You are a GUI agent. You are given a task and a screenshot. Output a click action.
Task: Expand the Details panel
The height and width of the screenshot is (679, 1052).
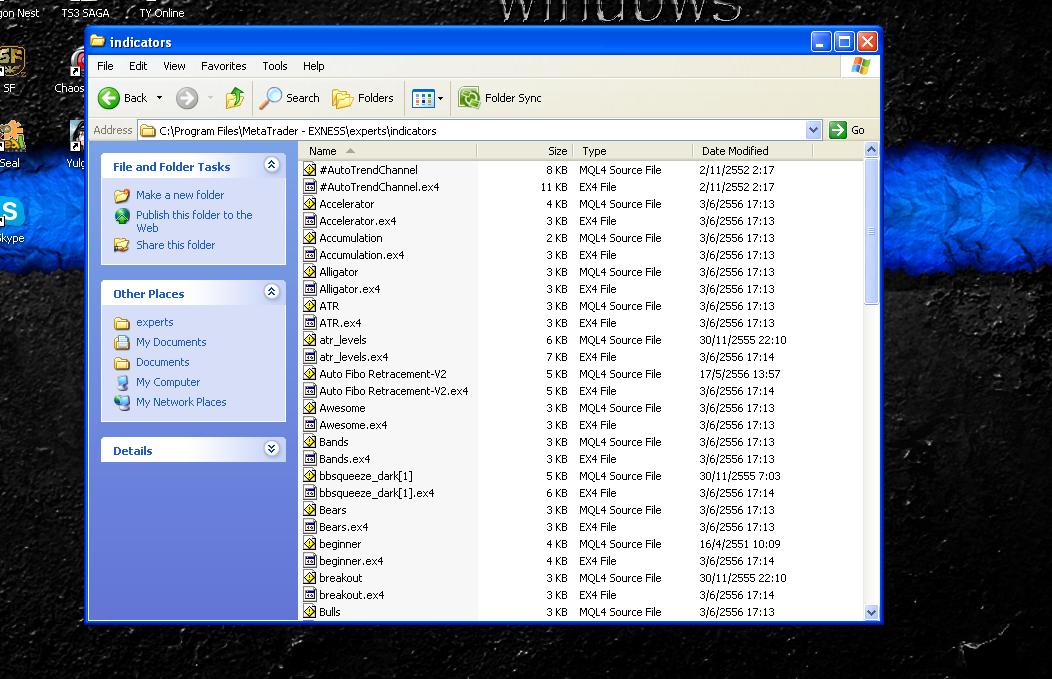click(271, 449)
